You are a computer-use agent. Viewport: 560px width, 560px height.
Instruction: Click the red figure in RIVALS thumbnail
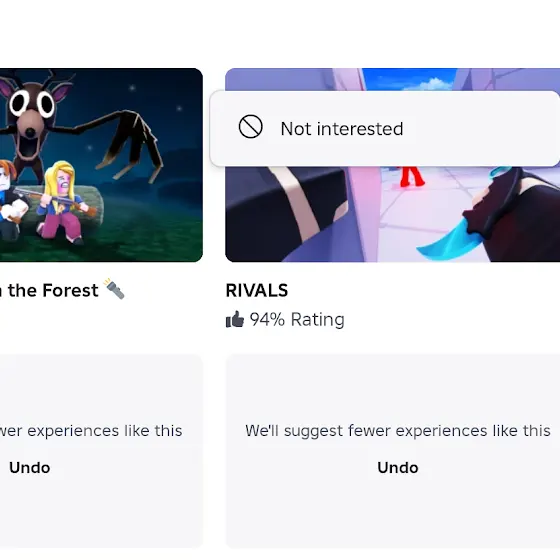[412, 177]
